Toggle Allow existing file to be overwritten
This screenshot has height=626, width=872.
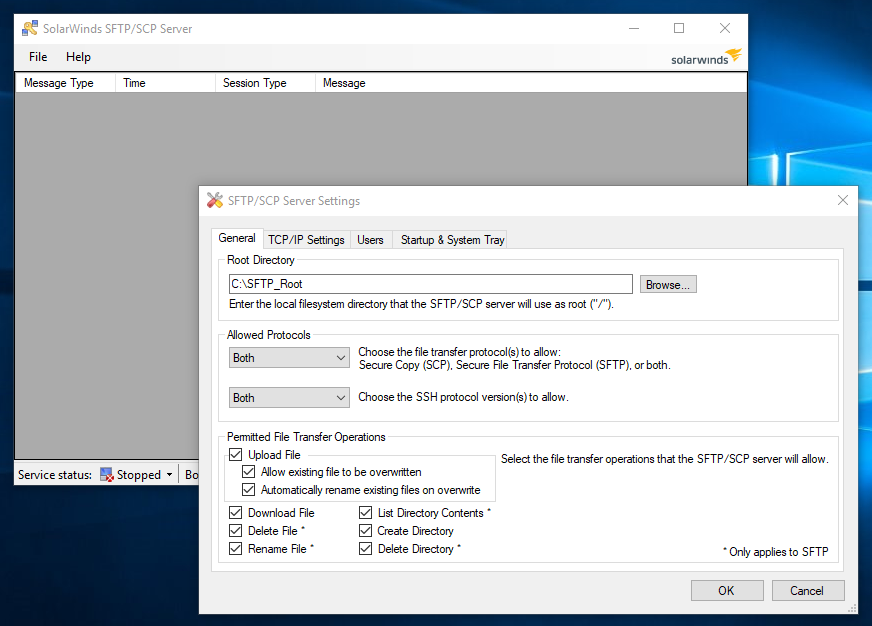[249, 472]
